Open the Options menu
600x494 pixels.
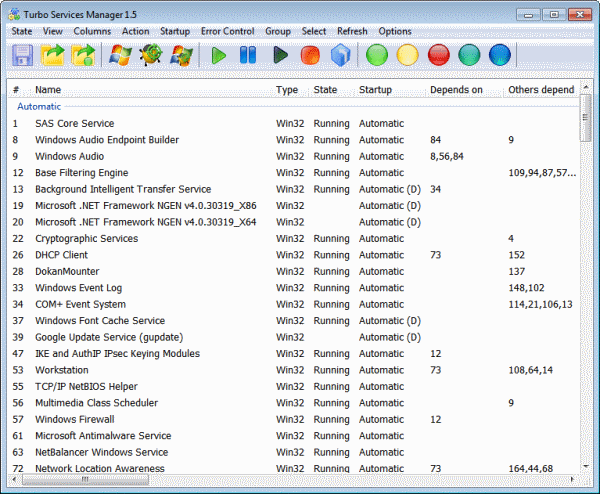tap(395, 31)
